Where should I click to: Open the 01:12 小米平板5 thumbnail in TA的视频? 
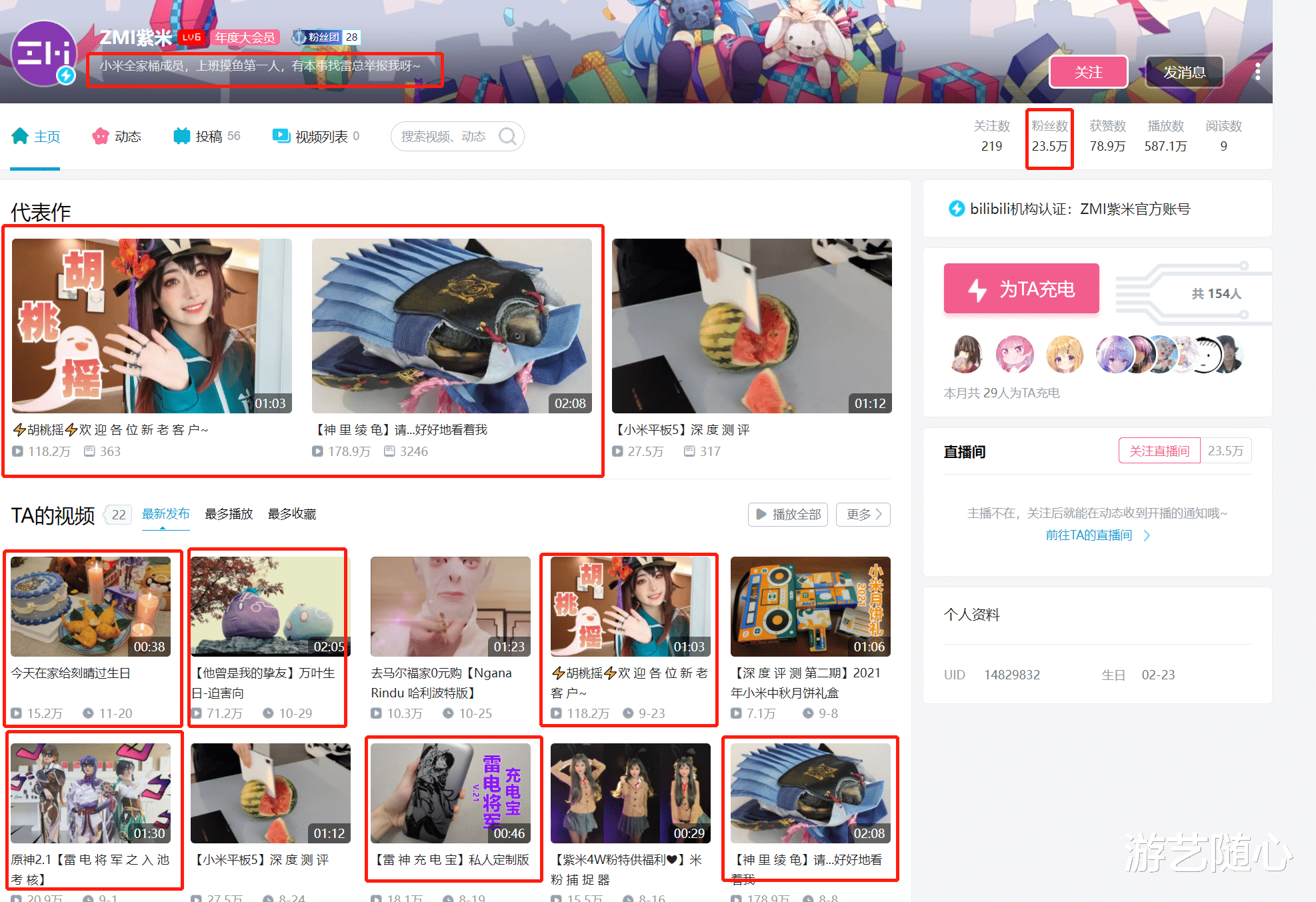tap(271, 793)
